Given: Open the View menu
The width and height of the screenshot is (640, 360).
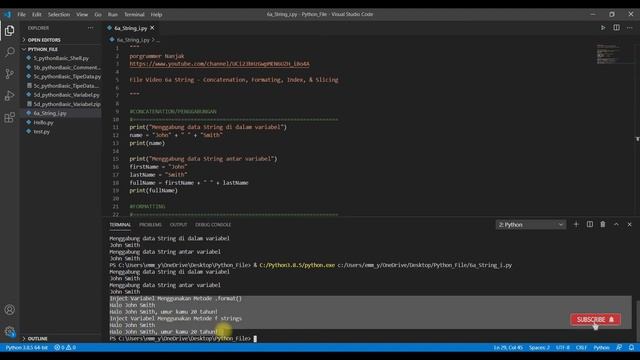Looking at the screenshot, I should click(x=82, y=14).
